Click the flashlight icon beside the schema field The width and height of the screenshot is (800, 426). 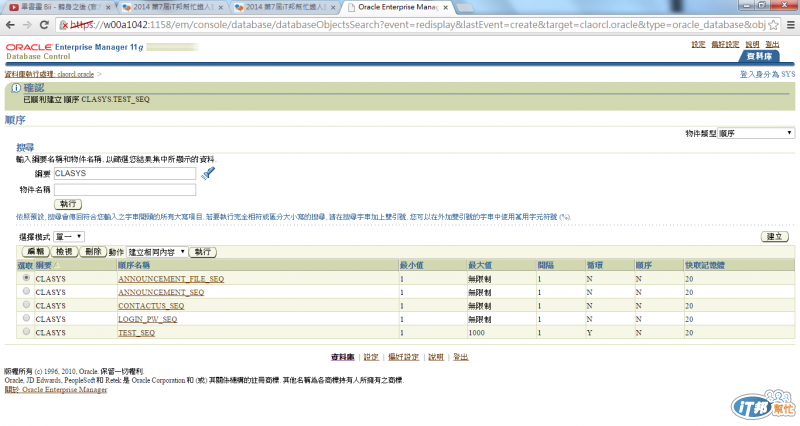(208, 173)
